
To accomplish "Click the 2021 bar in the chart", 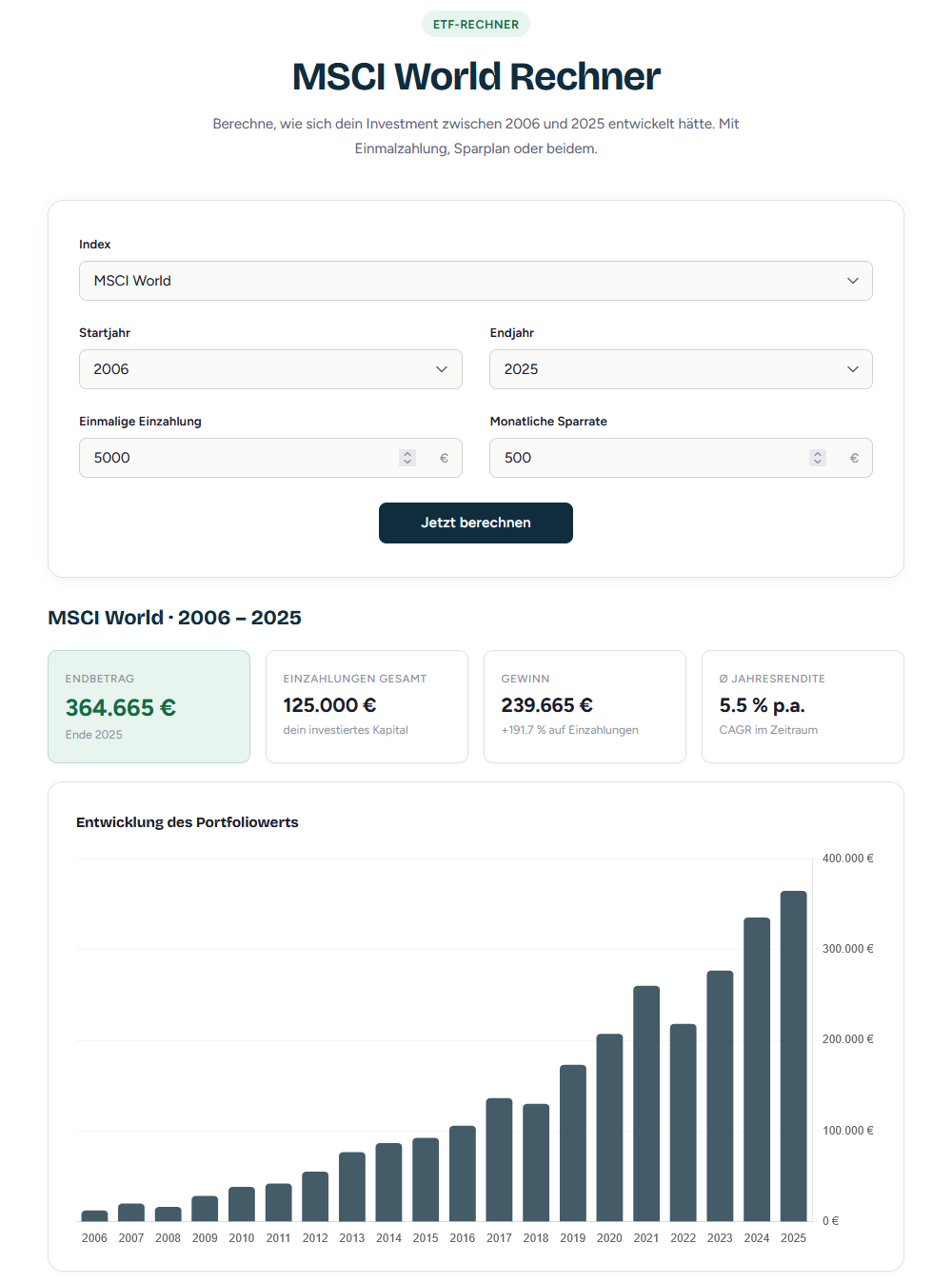I will [x=646, y=1104].
